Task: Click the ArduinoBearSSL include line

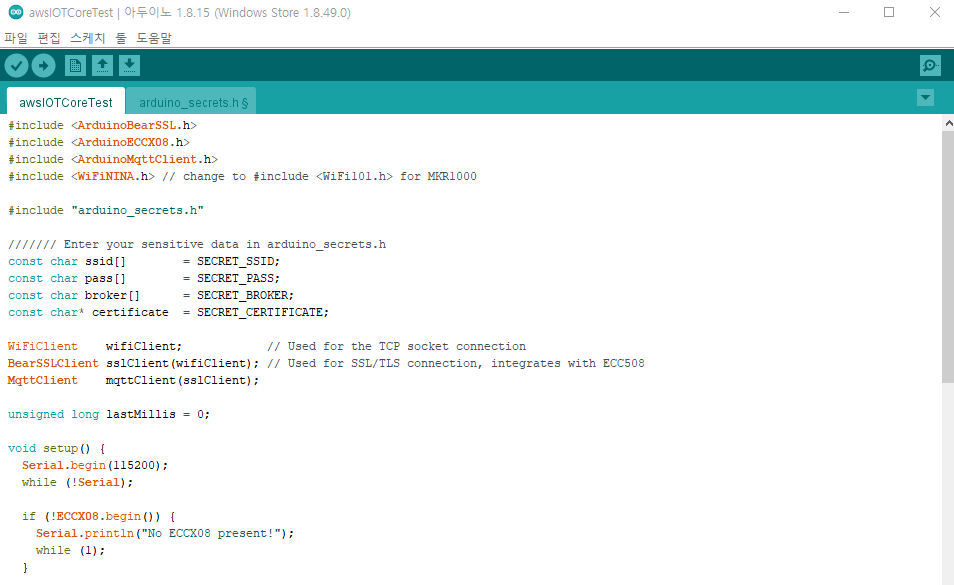Action: 102,125
